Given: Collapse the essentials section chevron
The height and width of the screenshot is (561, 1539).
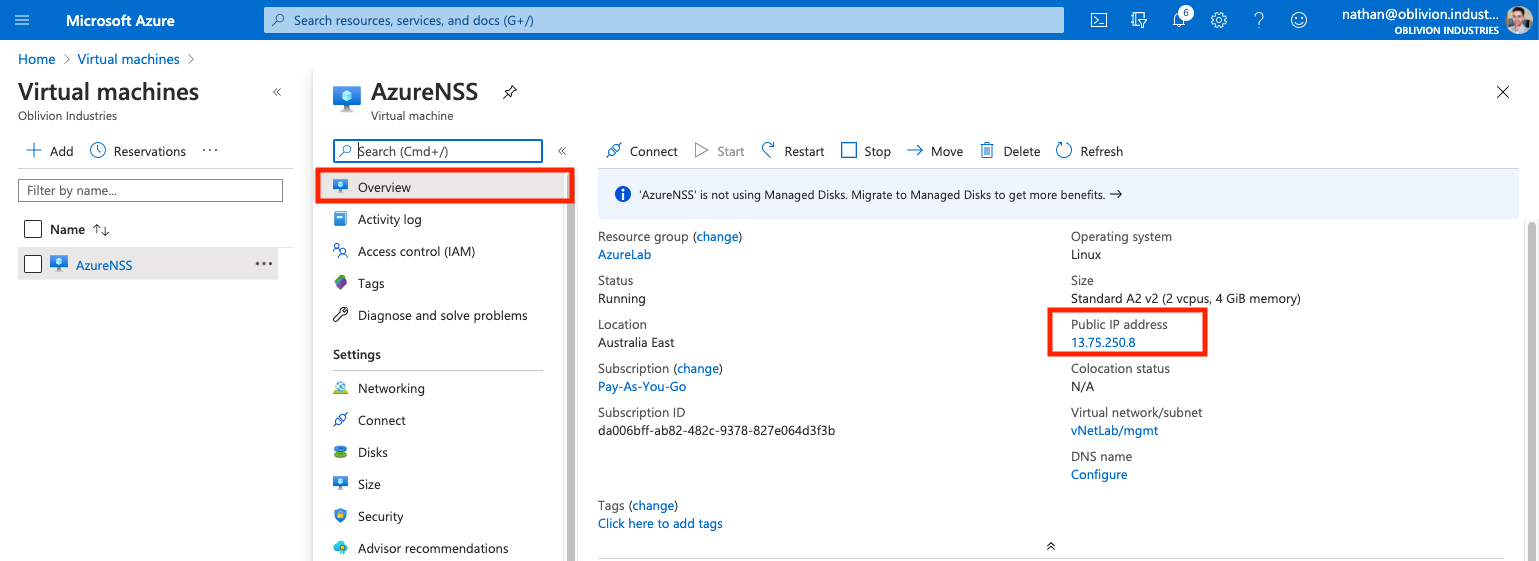Looking at the screenshot, I should [1050, 546].
